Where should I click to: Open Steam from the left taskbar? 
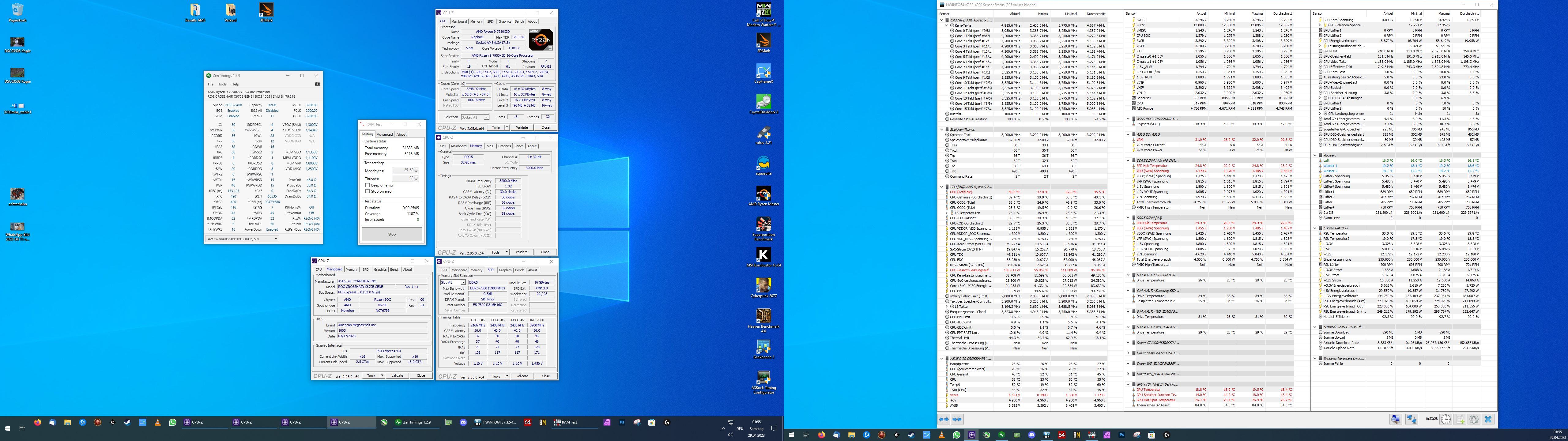click(128, 422)
